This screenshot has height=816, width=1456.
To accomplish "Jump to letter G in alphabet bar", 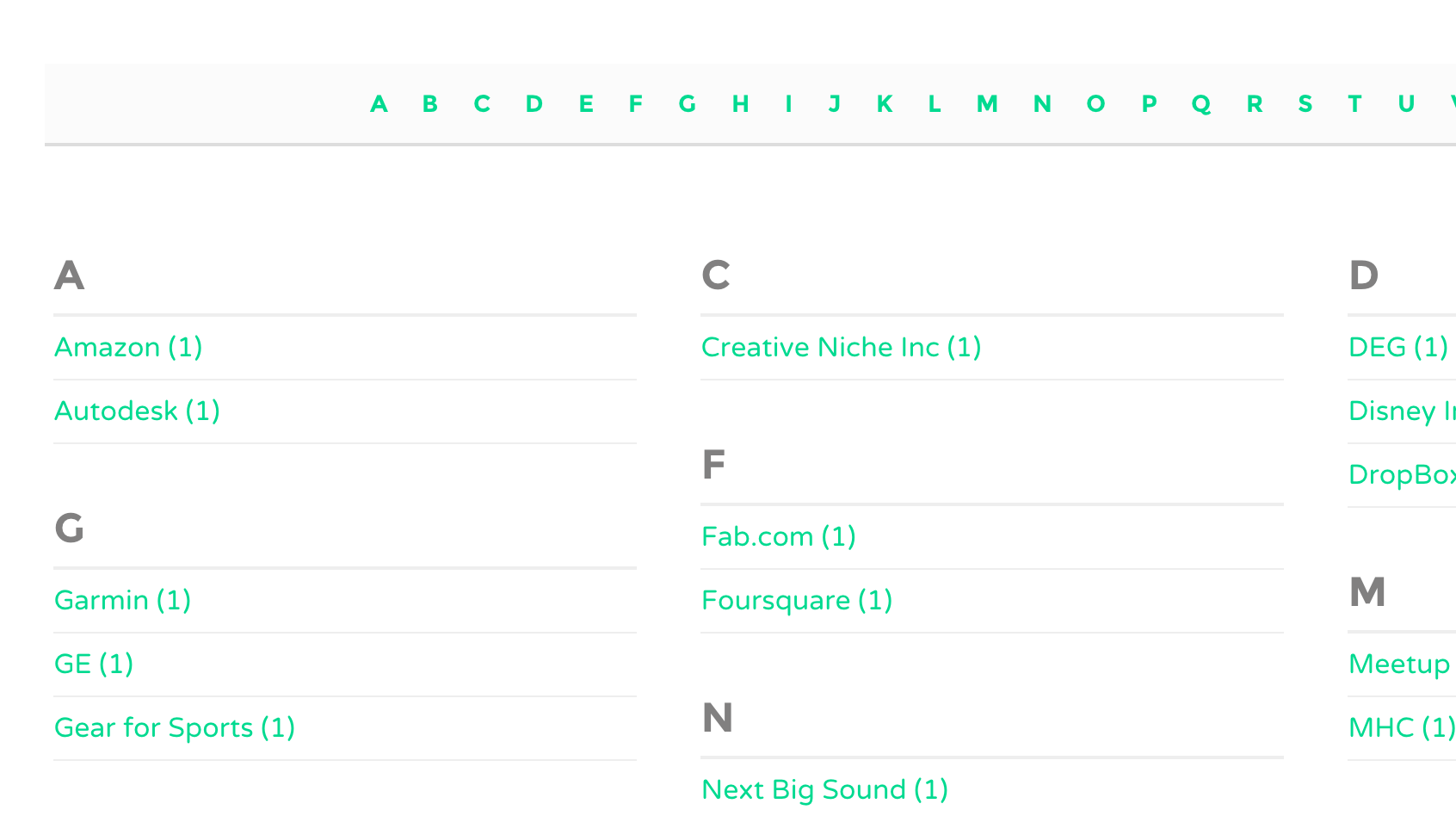I will point(687,104).
